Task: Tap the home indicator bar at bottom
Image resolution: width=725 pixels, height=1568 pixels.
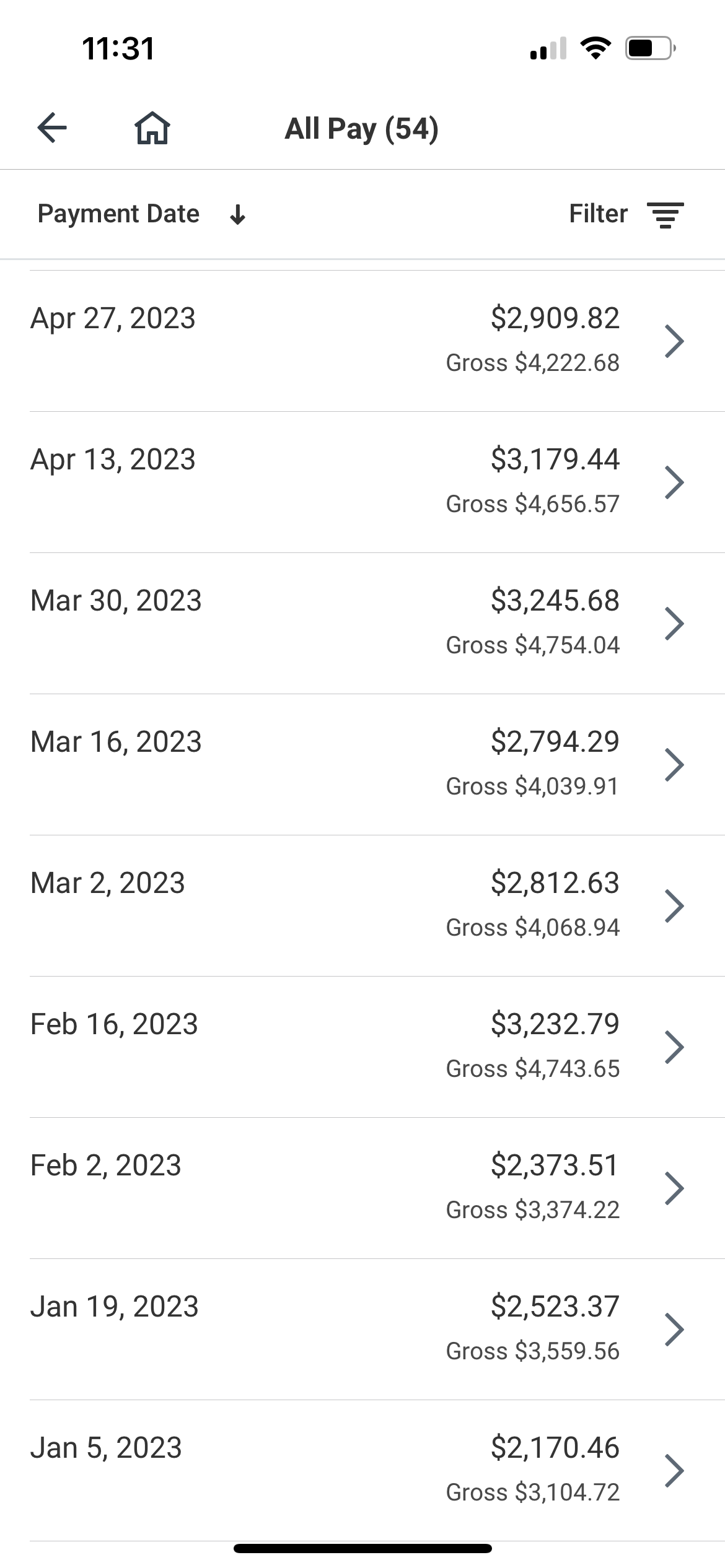Action: click(x=362, y=1548)
